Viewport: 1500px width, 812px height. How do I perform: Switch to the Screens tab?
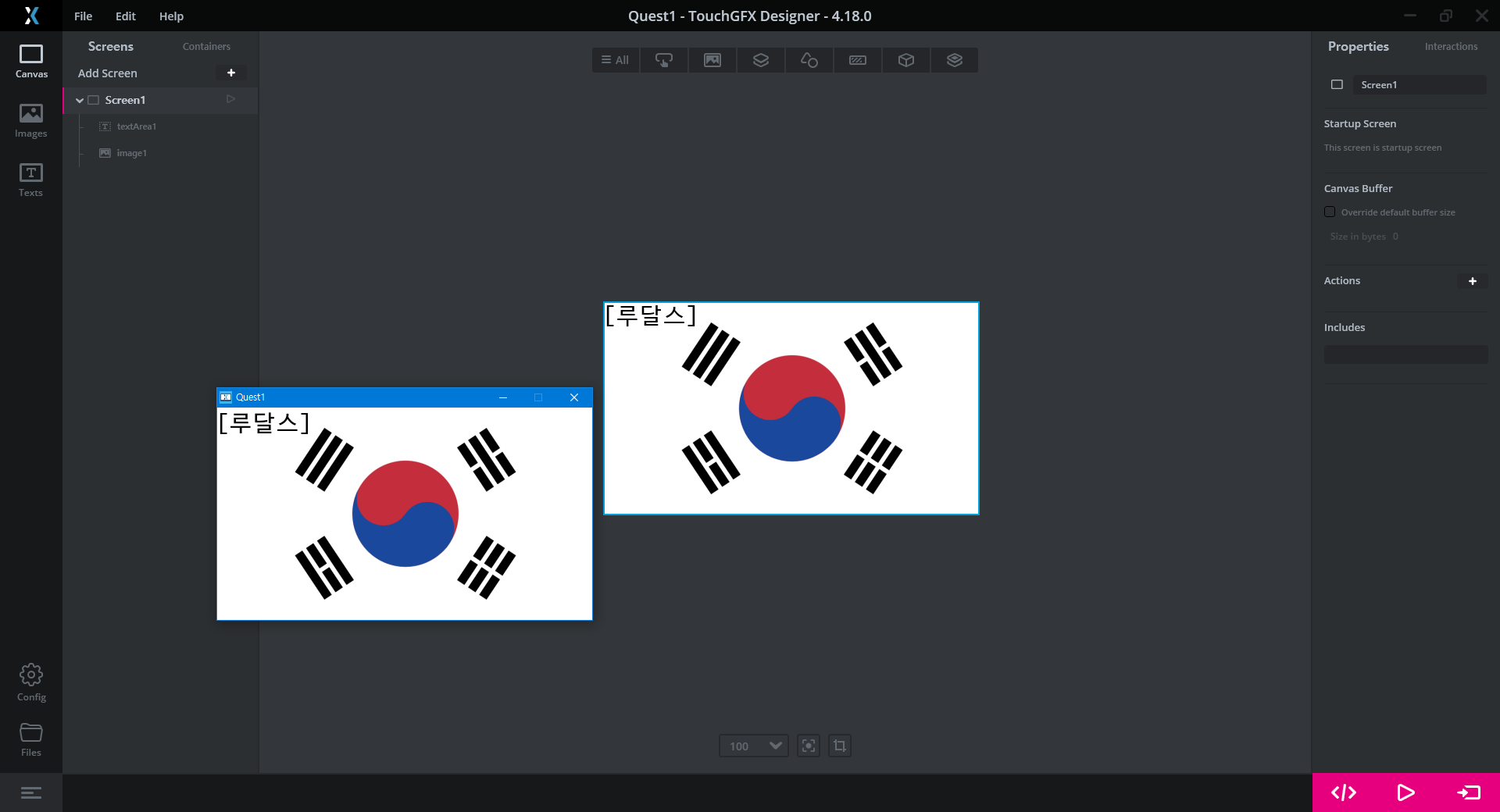click(x=111, y=47)
